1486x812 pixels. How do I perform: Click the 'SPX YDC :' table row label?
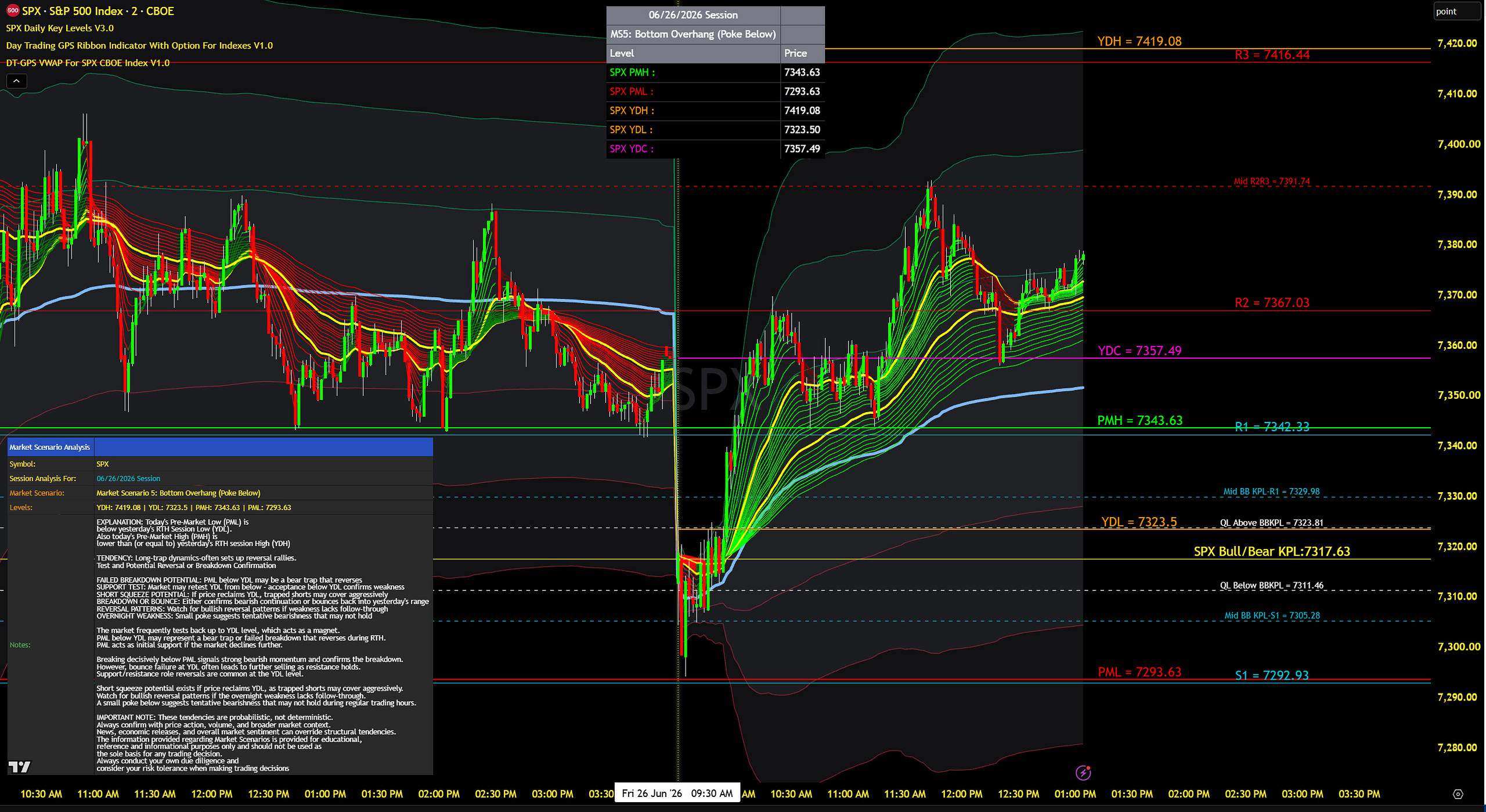click(x=632, y=149)
